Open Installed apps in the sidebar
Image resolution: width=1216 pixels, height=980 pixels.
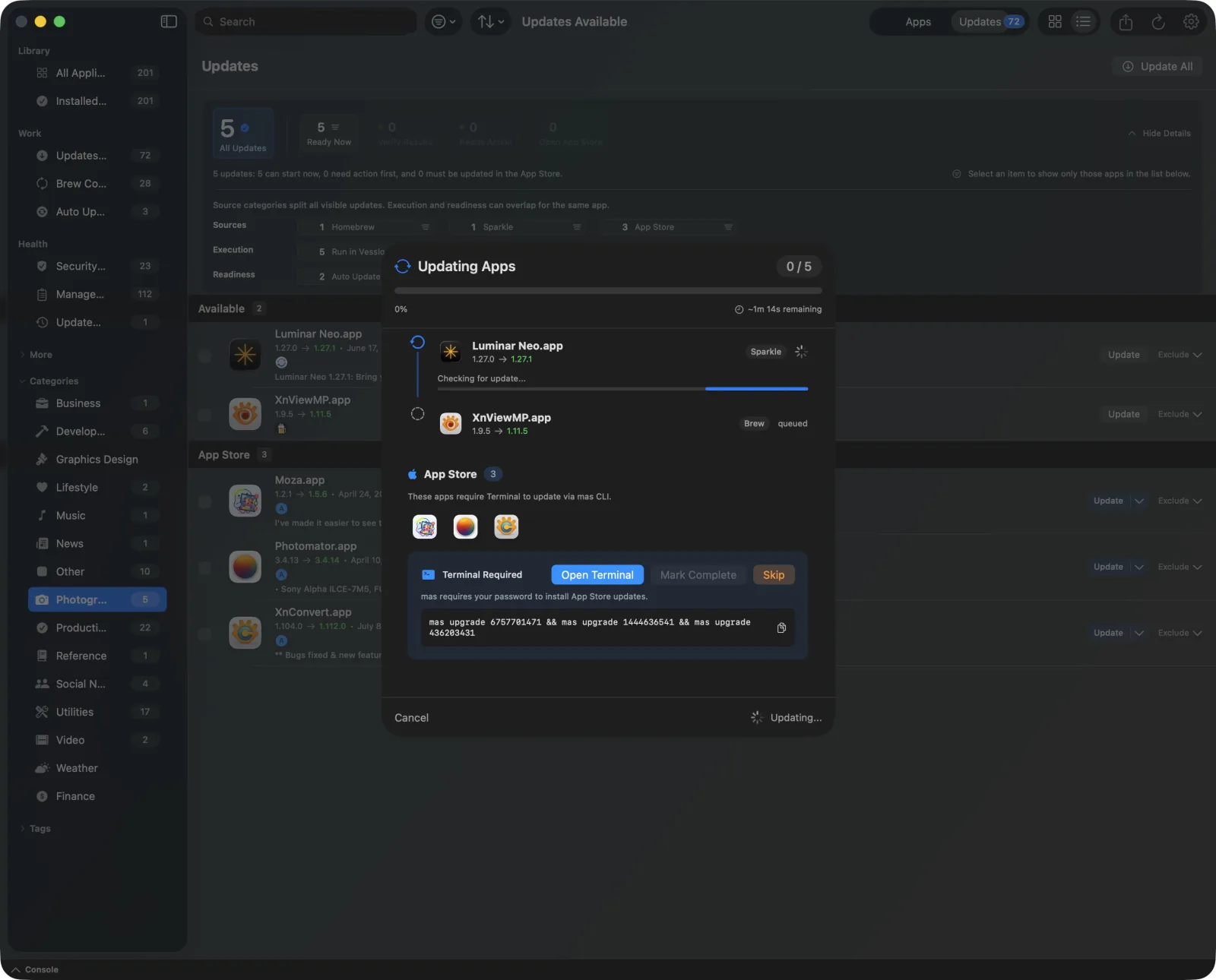tap(97, 101)
